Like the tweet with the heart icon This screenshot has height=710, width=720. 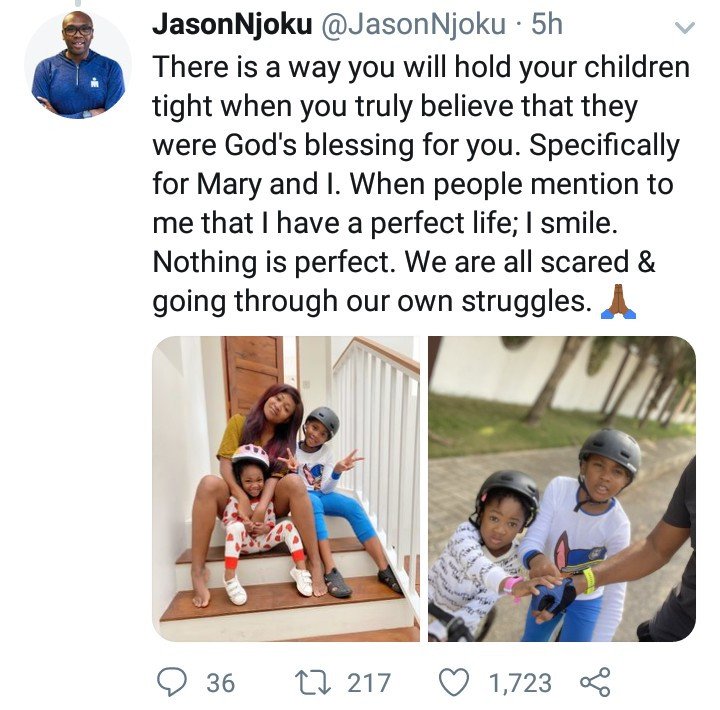coord(454,682)
